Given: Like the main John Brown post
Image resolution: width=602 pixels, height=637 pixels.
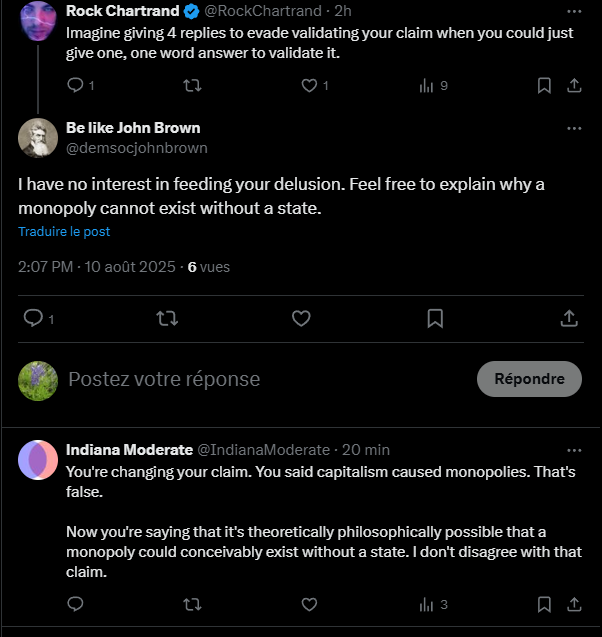Looking at the screenshot, I should (301, 318).
